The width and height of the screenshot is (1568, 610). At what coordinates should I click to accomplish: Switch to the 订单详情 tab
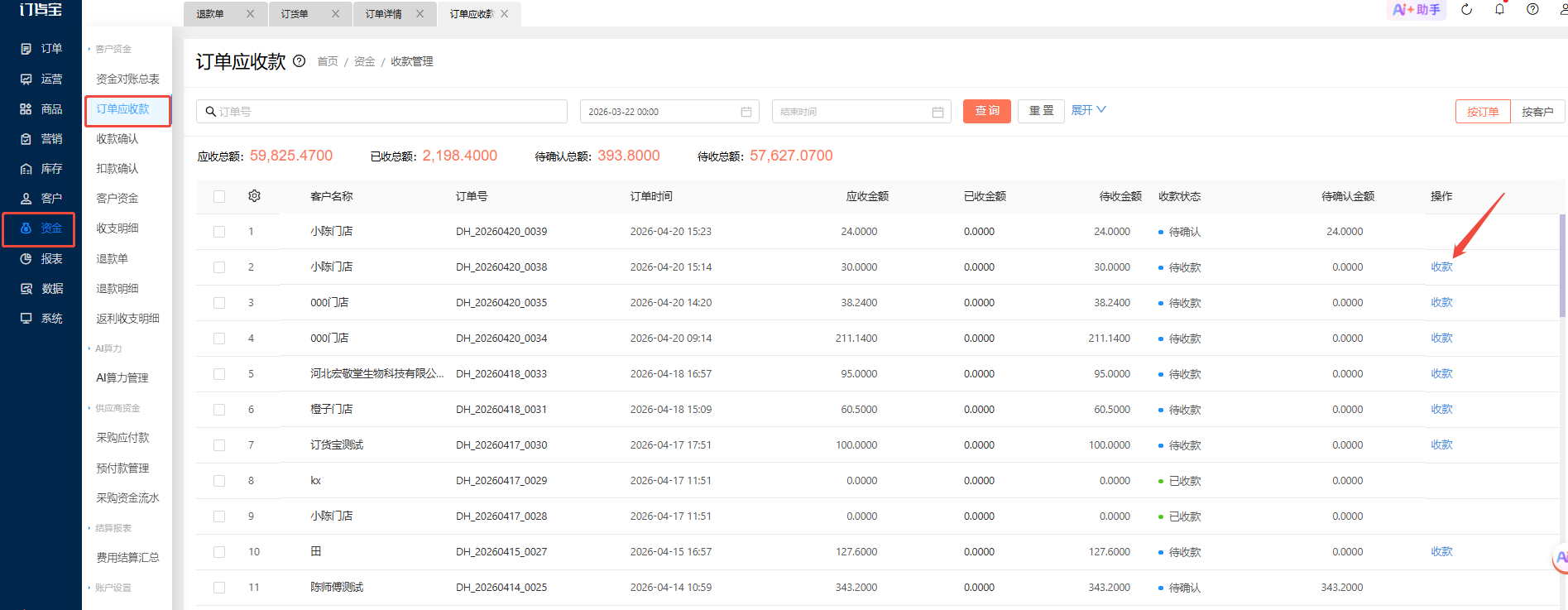click(x=384, y=14)
